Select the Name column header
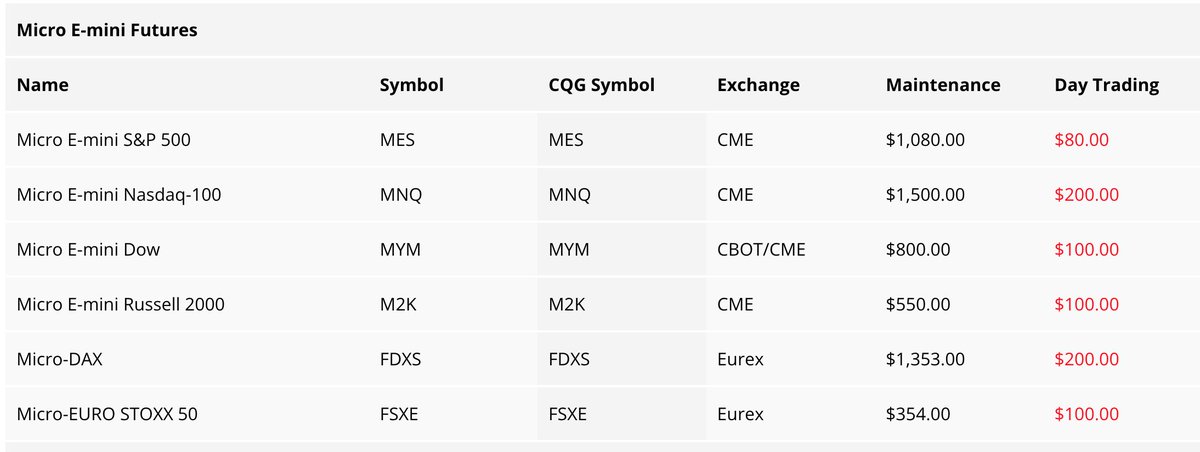 43,85
